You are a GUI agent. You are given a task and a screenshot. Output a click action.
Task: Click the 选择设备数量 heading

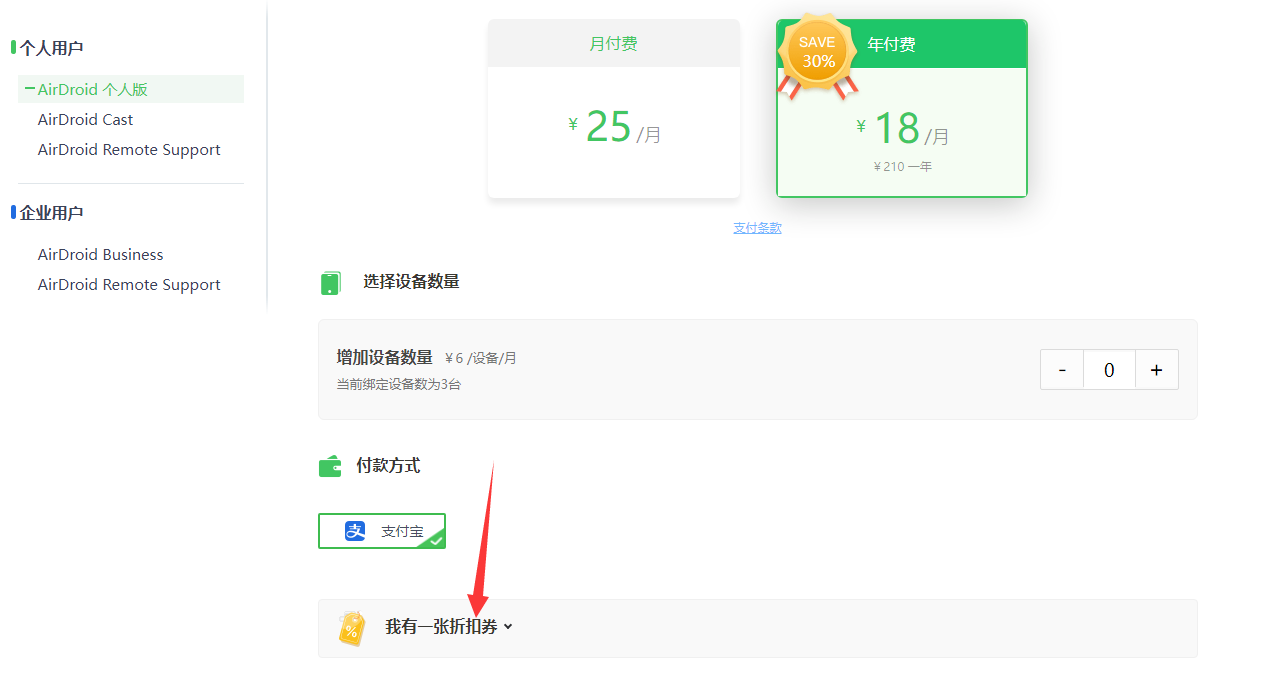[x=411, y=282]
